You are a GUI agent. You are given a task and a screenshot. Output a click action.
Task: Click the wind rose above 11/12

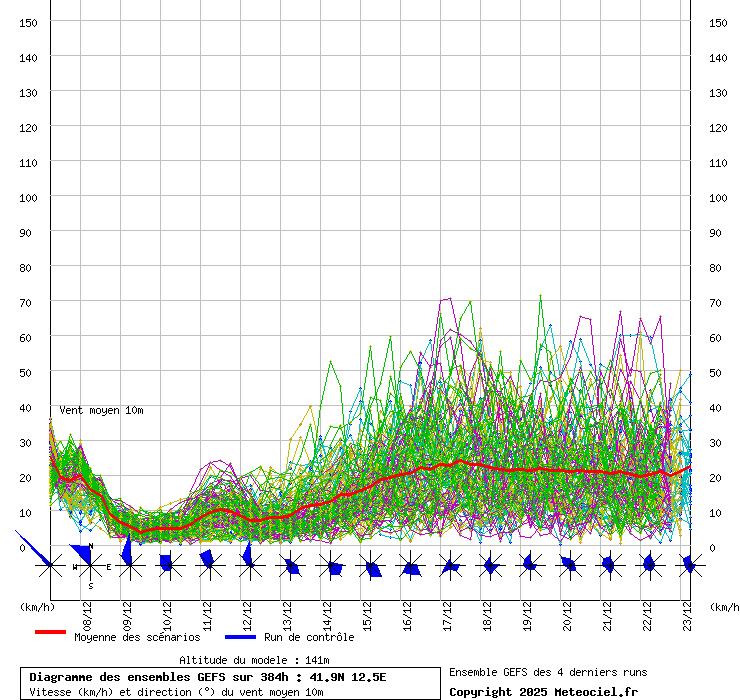point(210,566)
